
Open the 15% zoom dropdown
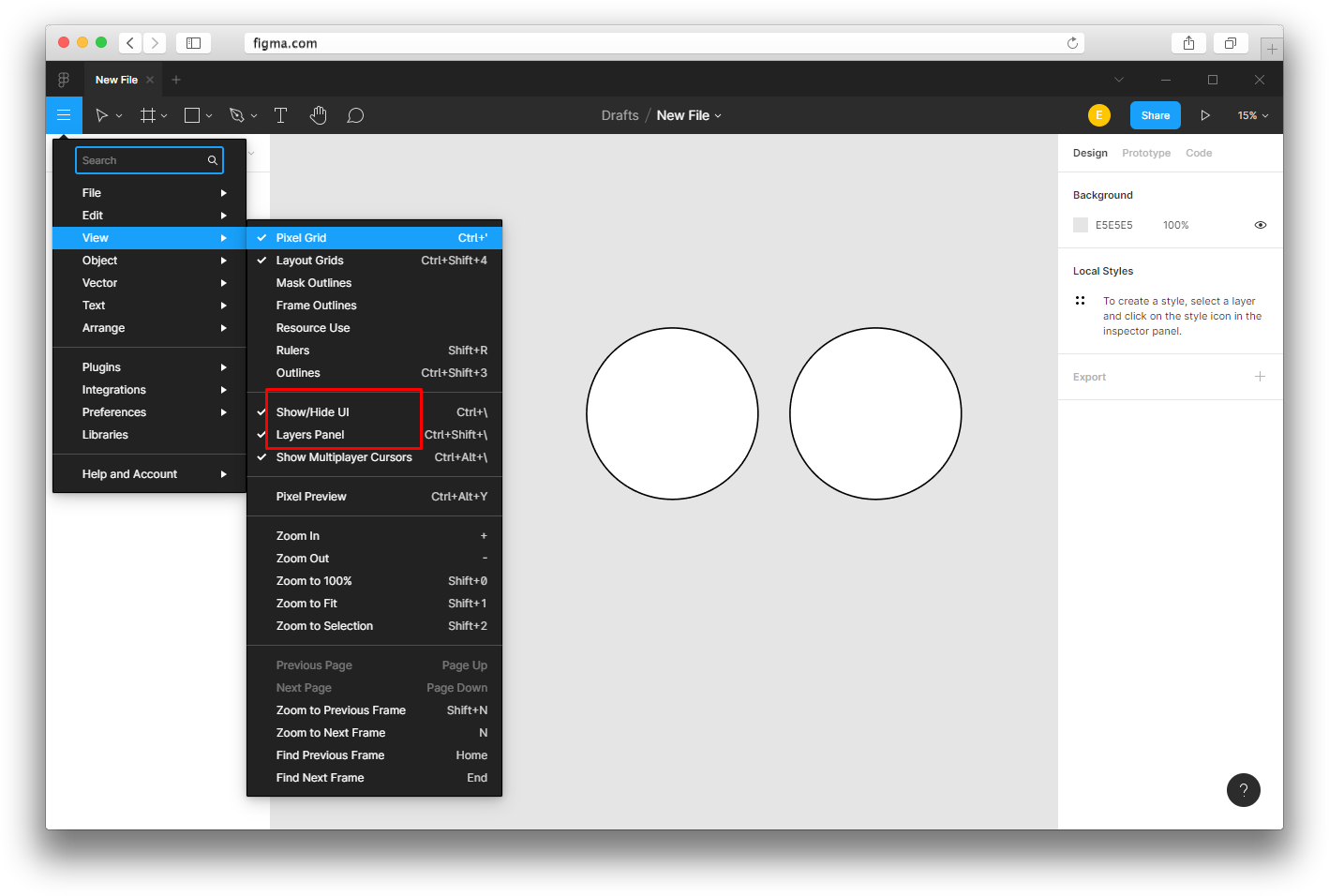click(x=1252, y=115)
